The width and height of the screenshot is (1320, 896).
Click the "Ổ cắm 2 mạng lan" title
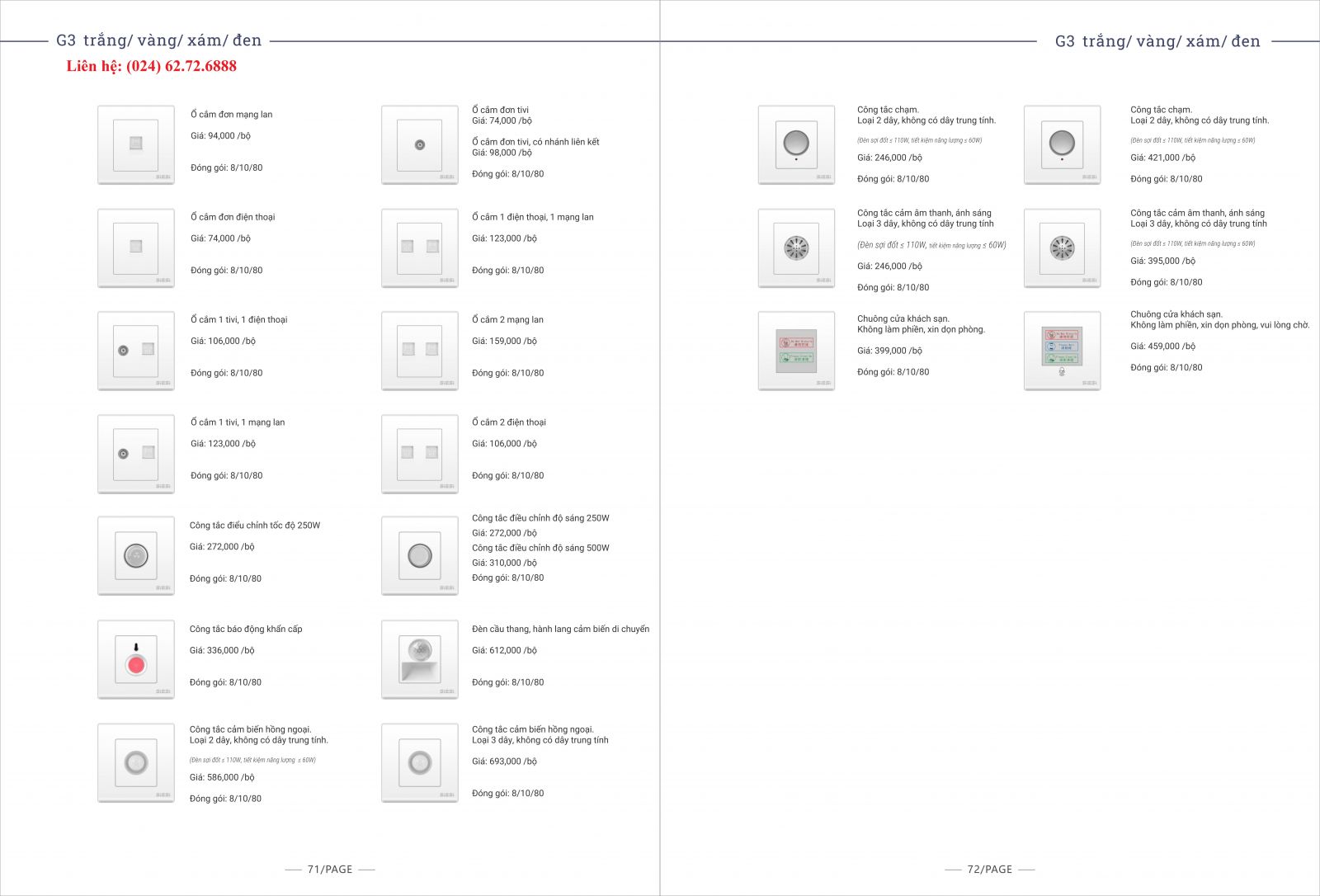pos(507,319)
